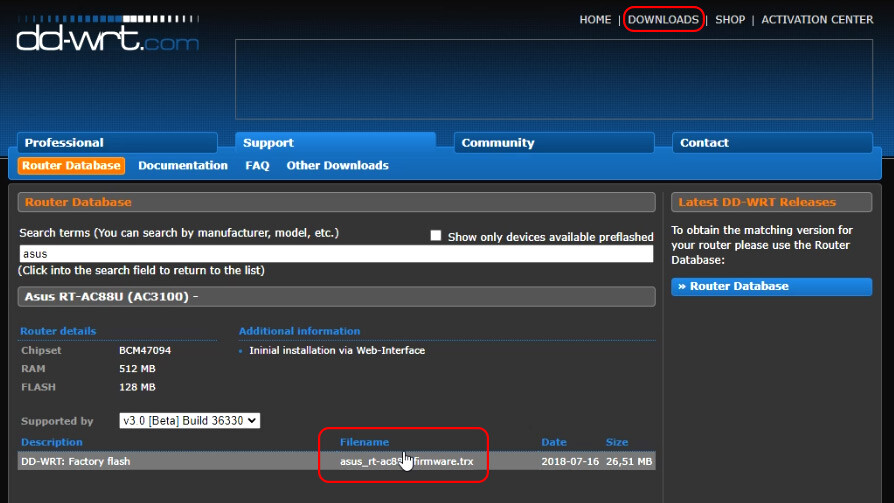Click the 128 MB FLASH value

(x=137, y=387)
